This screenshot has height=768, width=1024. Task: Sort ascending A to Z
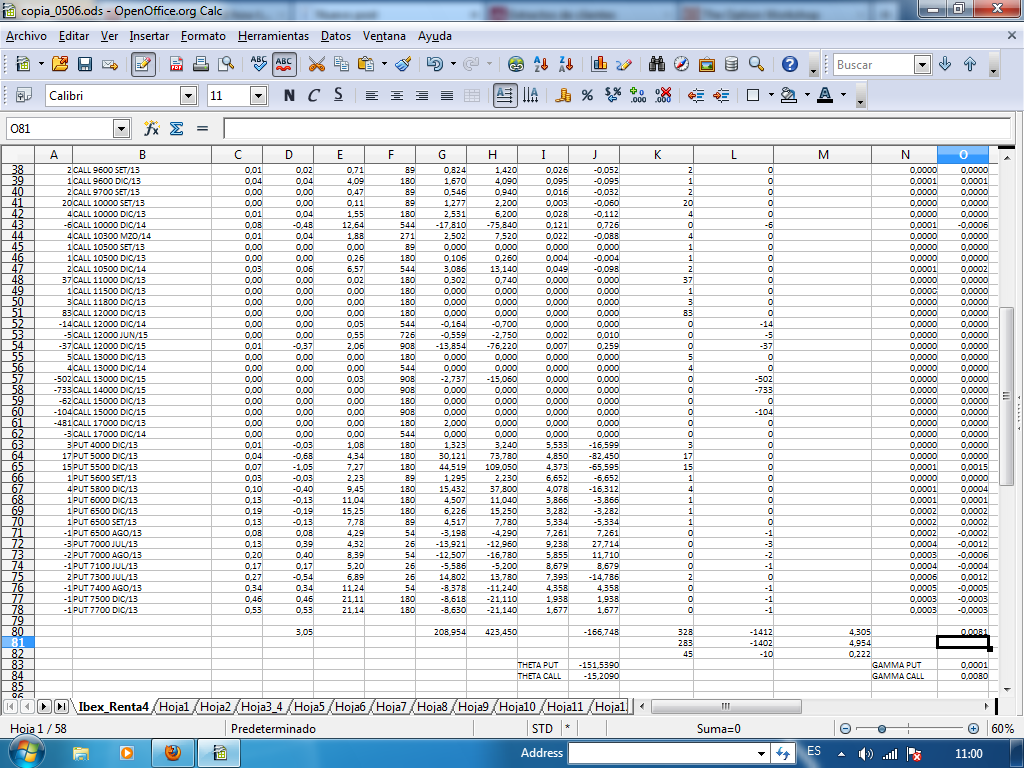click(x=541, y=64)
